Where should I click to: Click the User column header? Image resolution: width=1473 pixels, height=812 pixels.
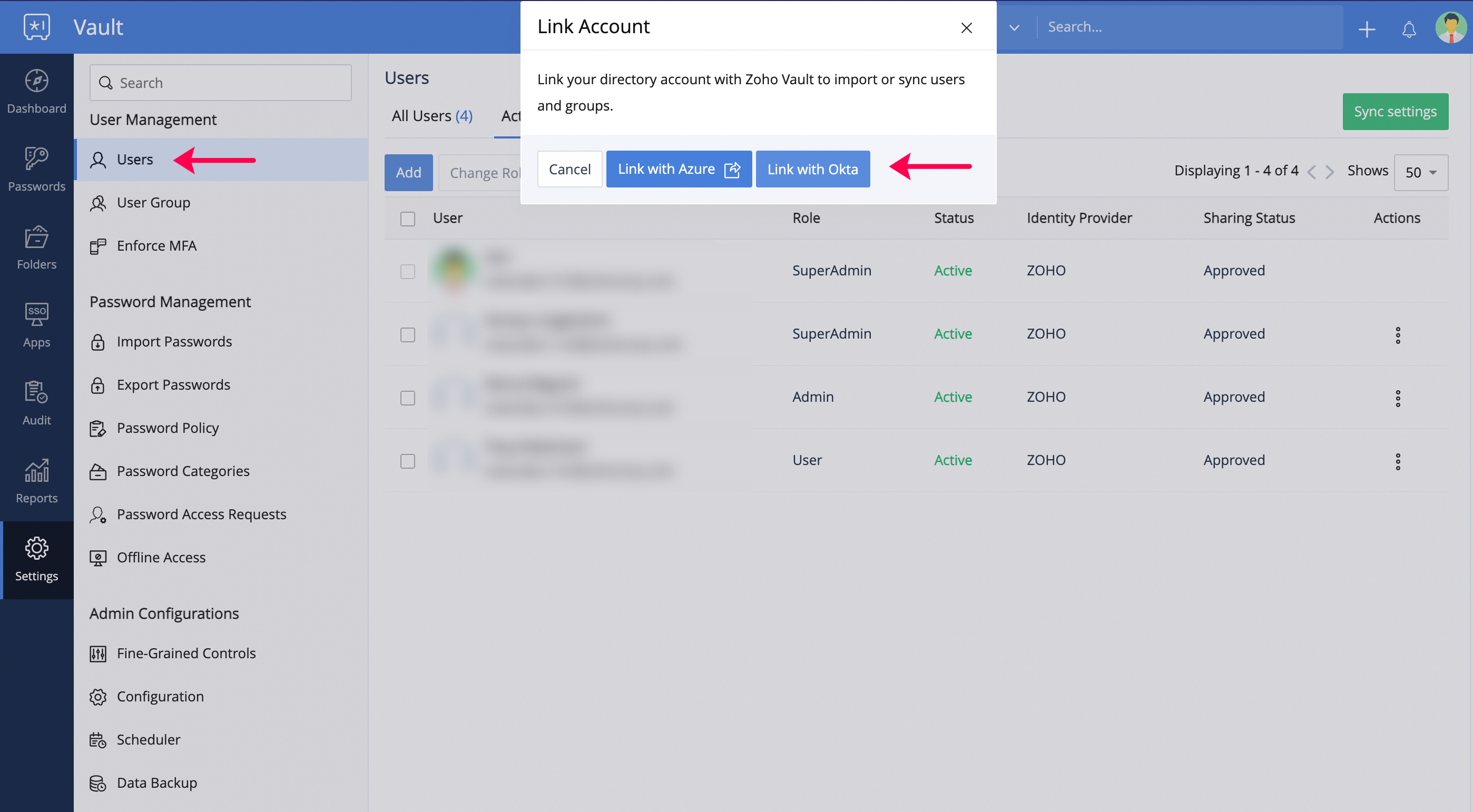(448, 217)
